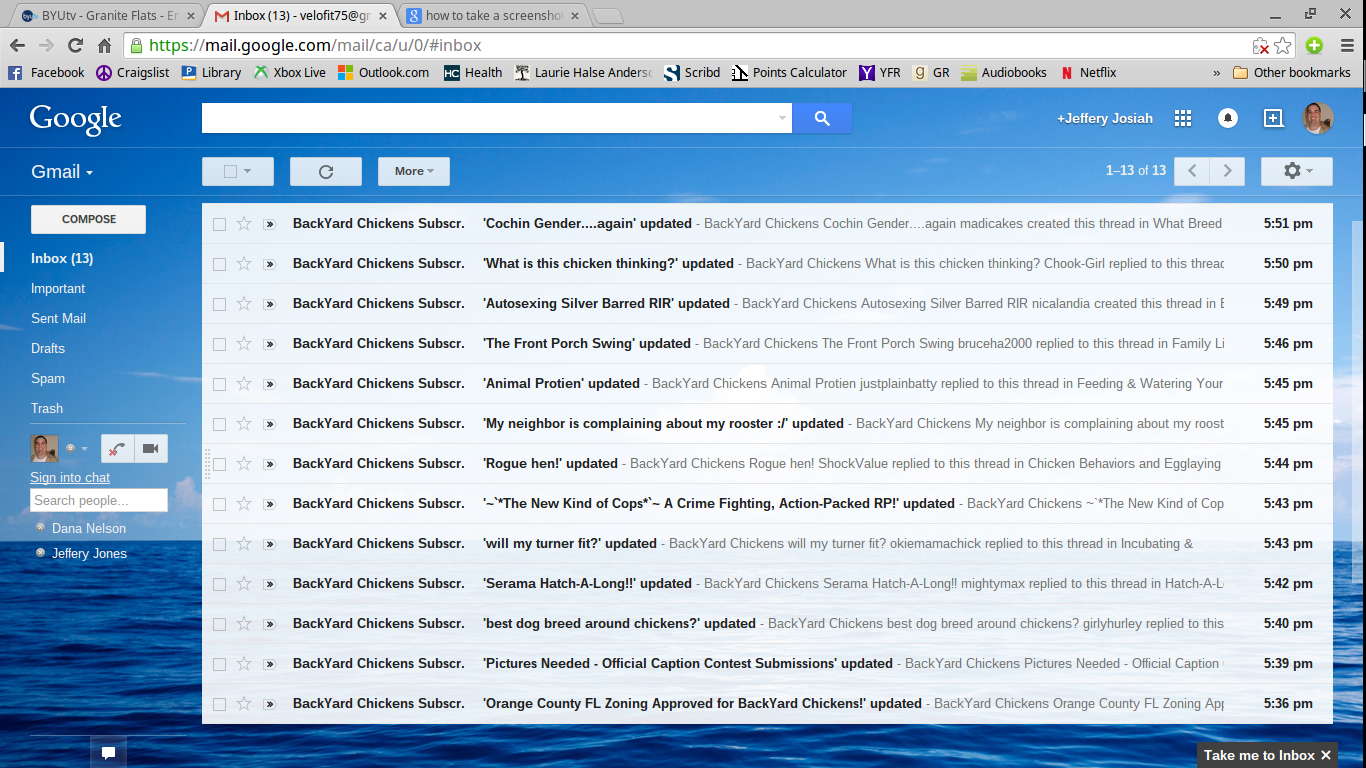
Task: Click the blue search magnifier button
Action: tap(822, 118)
